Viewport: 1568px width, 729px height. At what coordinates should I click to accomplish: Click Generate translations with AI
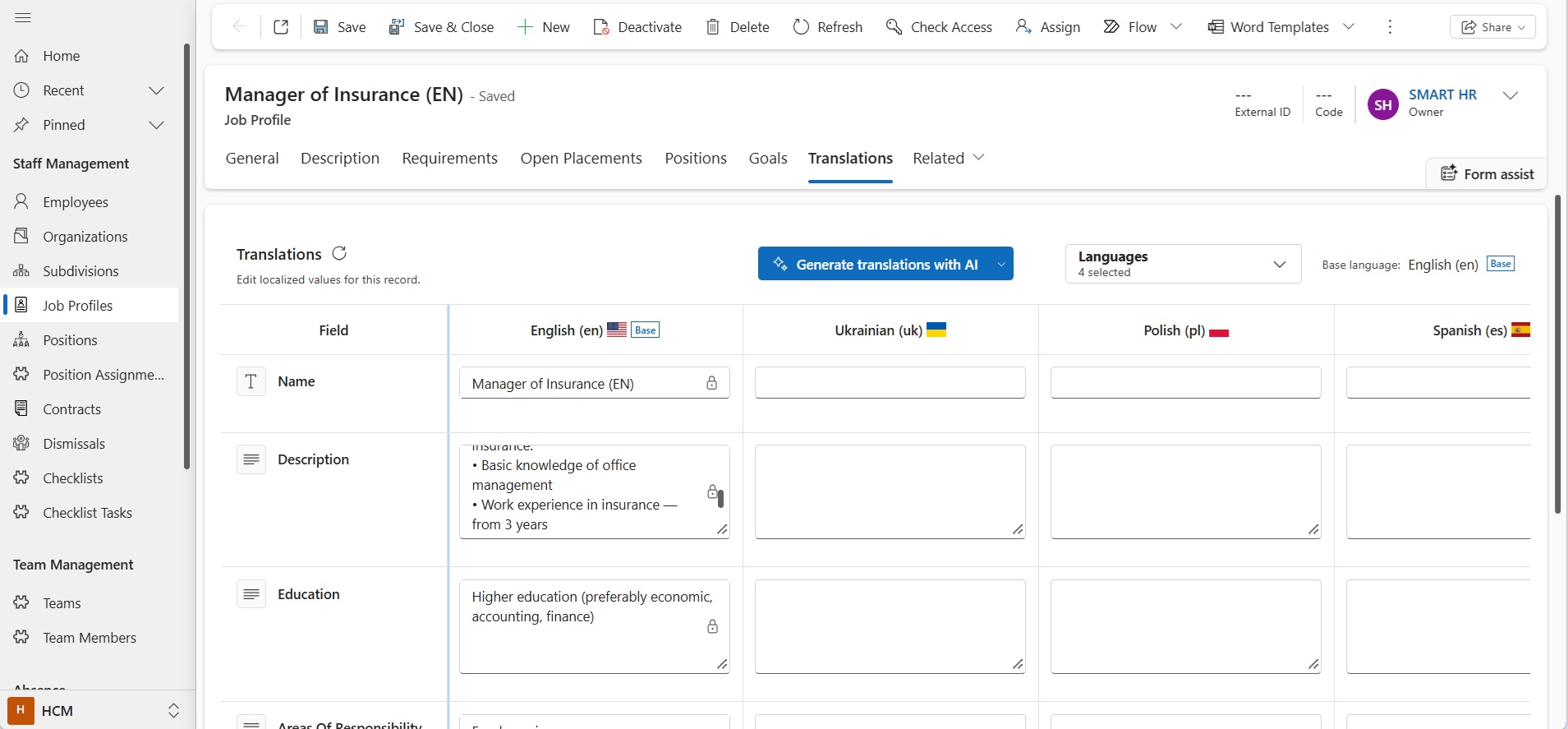[874, 264]
